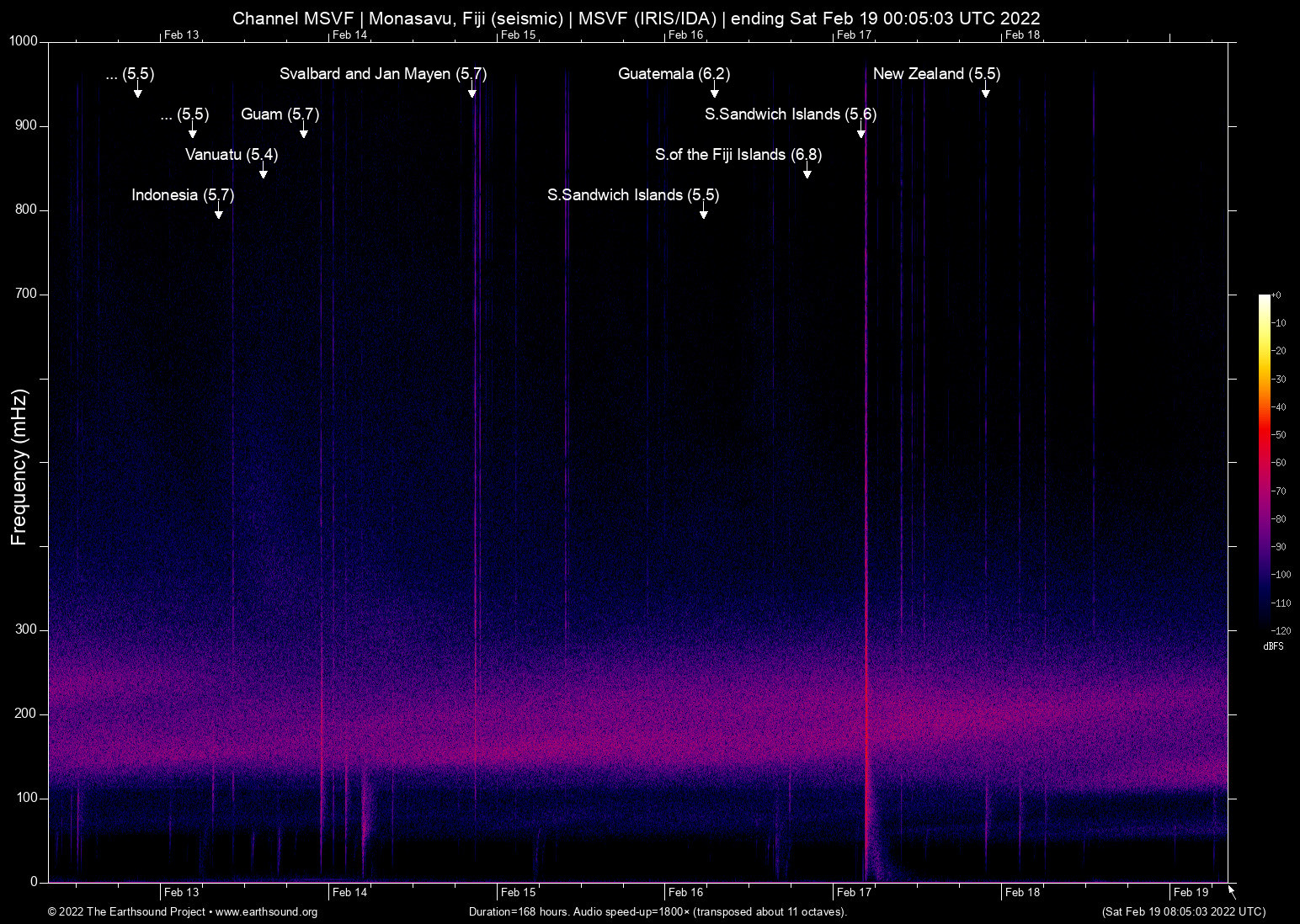The height and width of the screenshot is (924, 1300).
Task: Select the -50 color scale value
Action: click(x=1279, y=435)
